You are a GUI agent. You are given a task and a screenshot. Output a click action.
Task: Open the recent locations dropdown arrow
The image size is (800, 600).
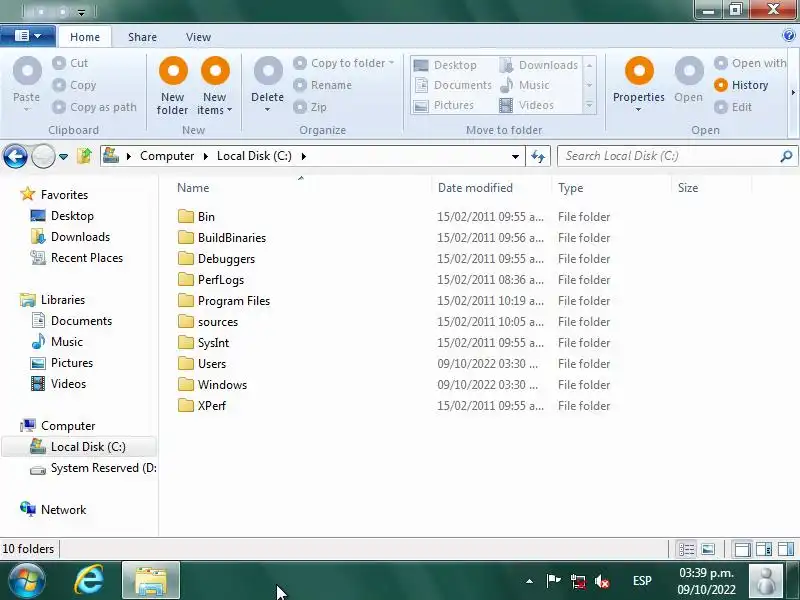point(63,157)
